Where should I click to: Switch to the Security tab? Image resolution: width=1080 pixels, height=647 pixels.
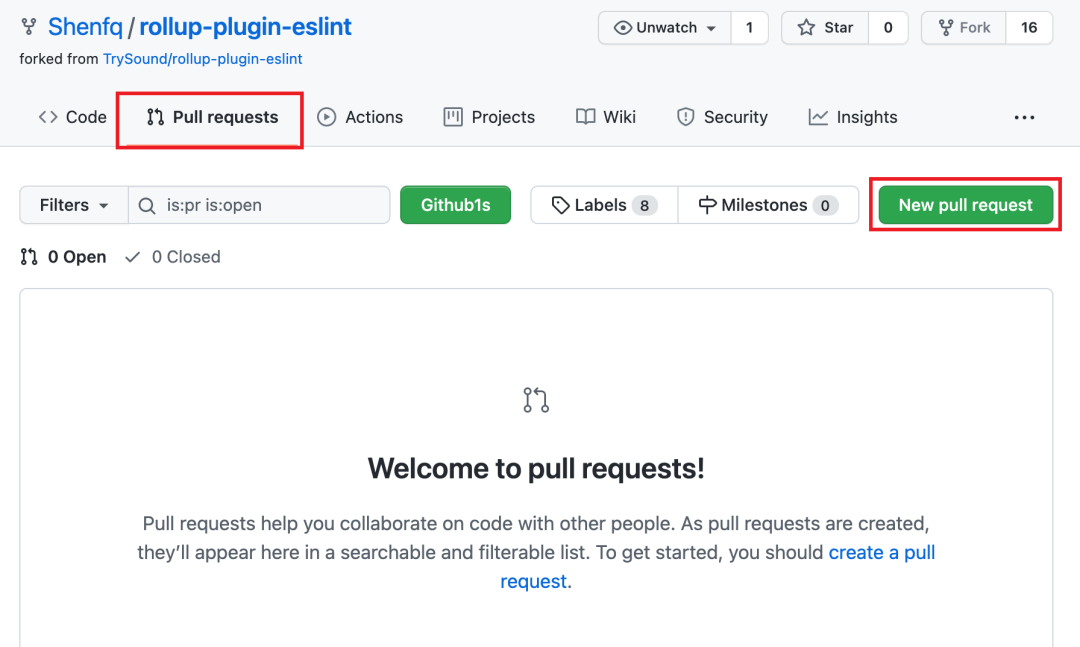[722, 117]
